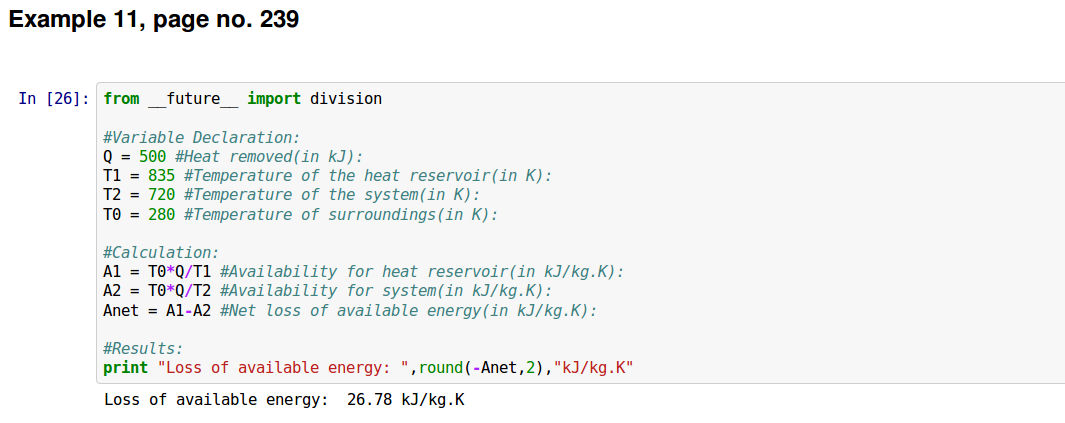The height and width of the screenshot is (423, 1065).
Task: Select the In [26] cell prompt
Action: pos(54,98)
